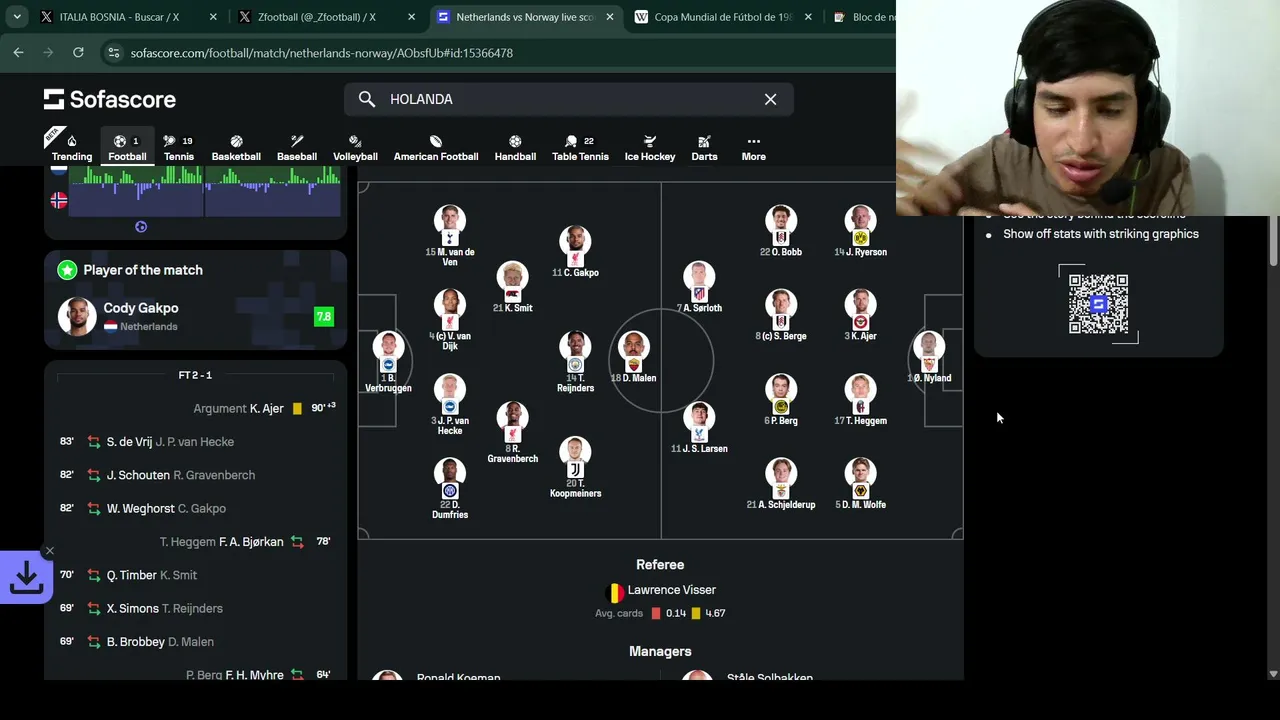Select the Tennis sport icon
1280x720 pixels.
point(179,147)
